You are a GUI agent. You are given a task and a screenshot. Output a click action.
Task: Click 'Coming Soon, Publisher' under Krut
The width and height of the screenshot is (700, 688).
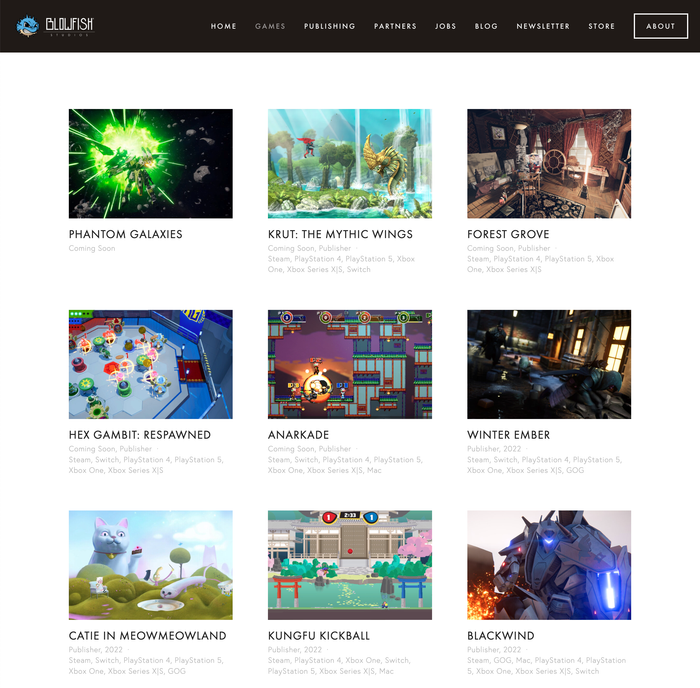tap(309, 248)
